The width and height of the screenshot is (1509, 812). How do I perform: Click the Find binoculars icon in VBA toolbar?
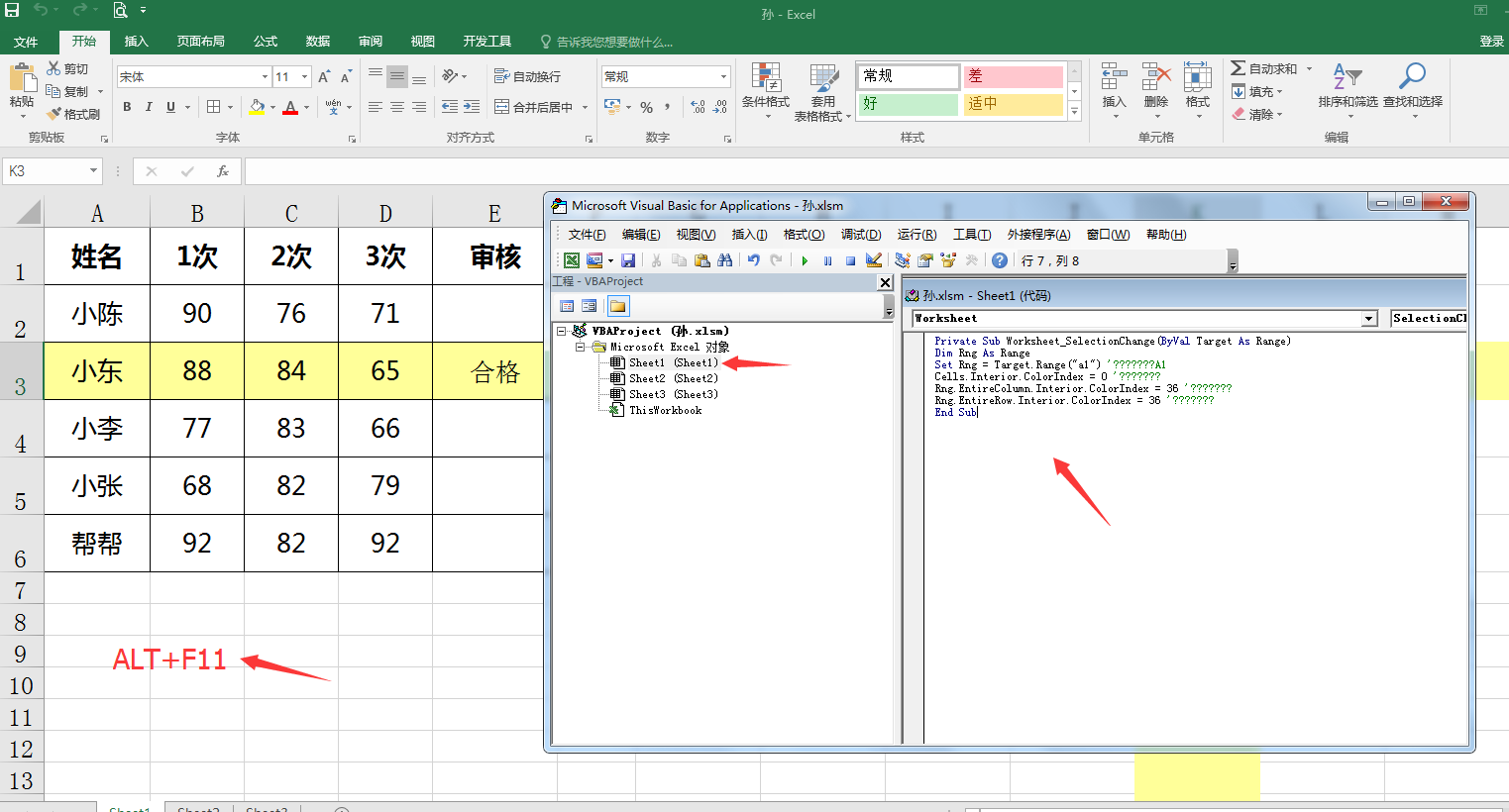(725, 260)
